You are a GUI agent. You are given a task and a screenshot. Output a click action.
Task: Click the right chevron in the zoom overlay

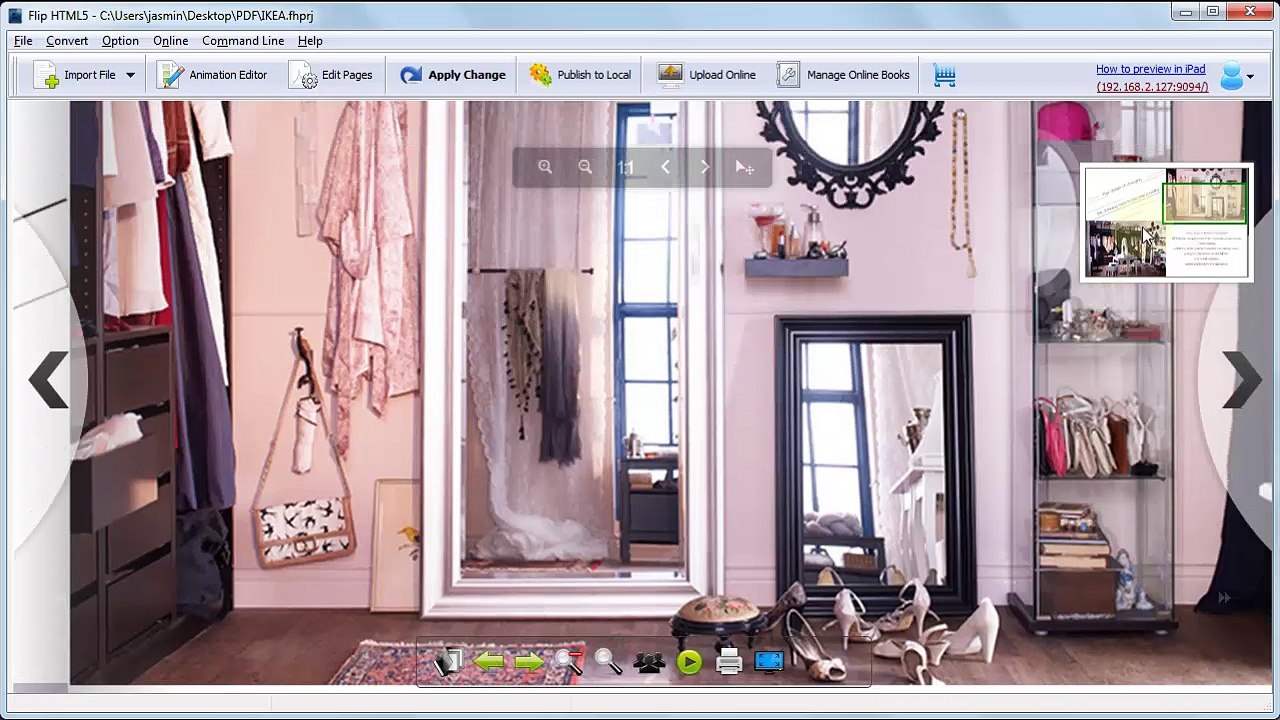pyautogui.click(x=705, y=167)
